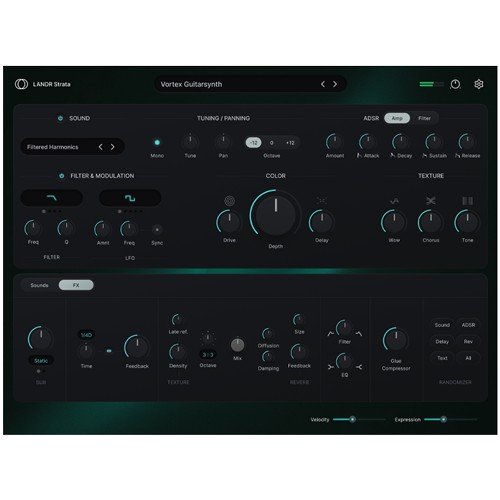Switch to the Sounds tab

click(39, 285)
